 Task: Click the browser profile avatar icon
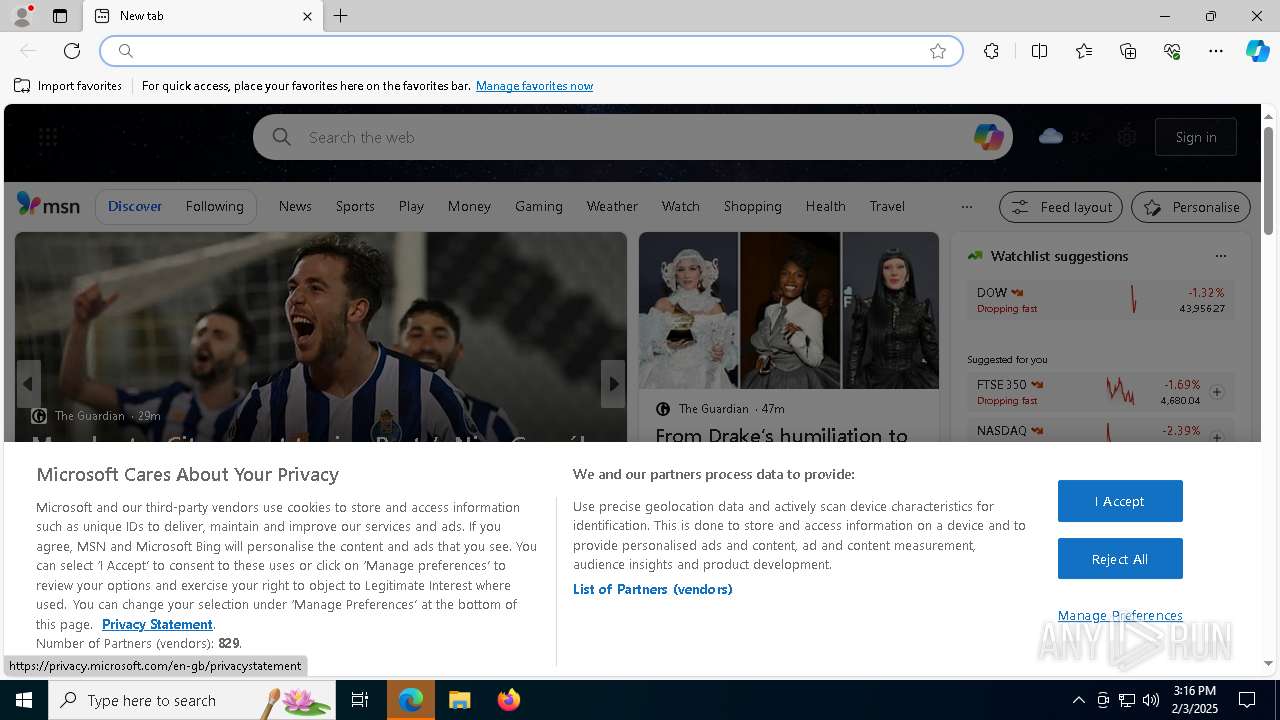21,16
